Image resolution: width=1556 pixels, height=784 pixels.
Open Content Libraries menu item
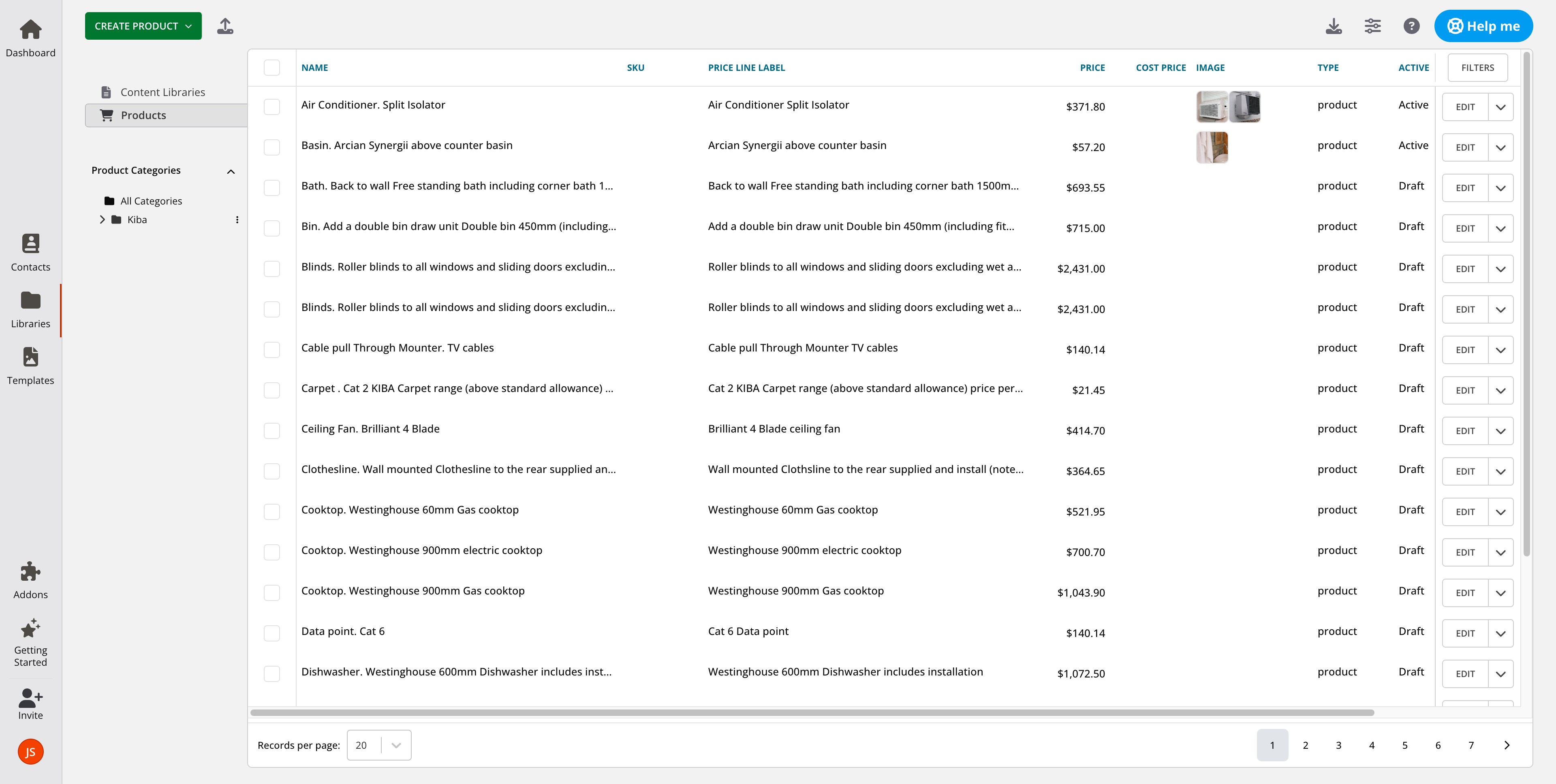[162, 92]
